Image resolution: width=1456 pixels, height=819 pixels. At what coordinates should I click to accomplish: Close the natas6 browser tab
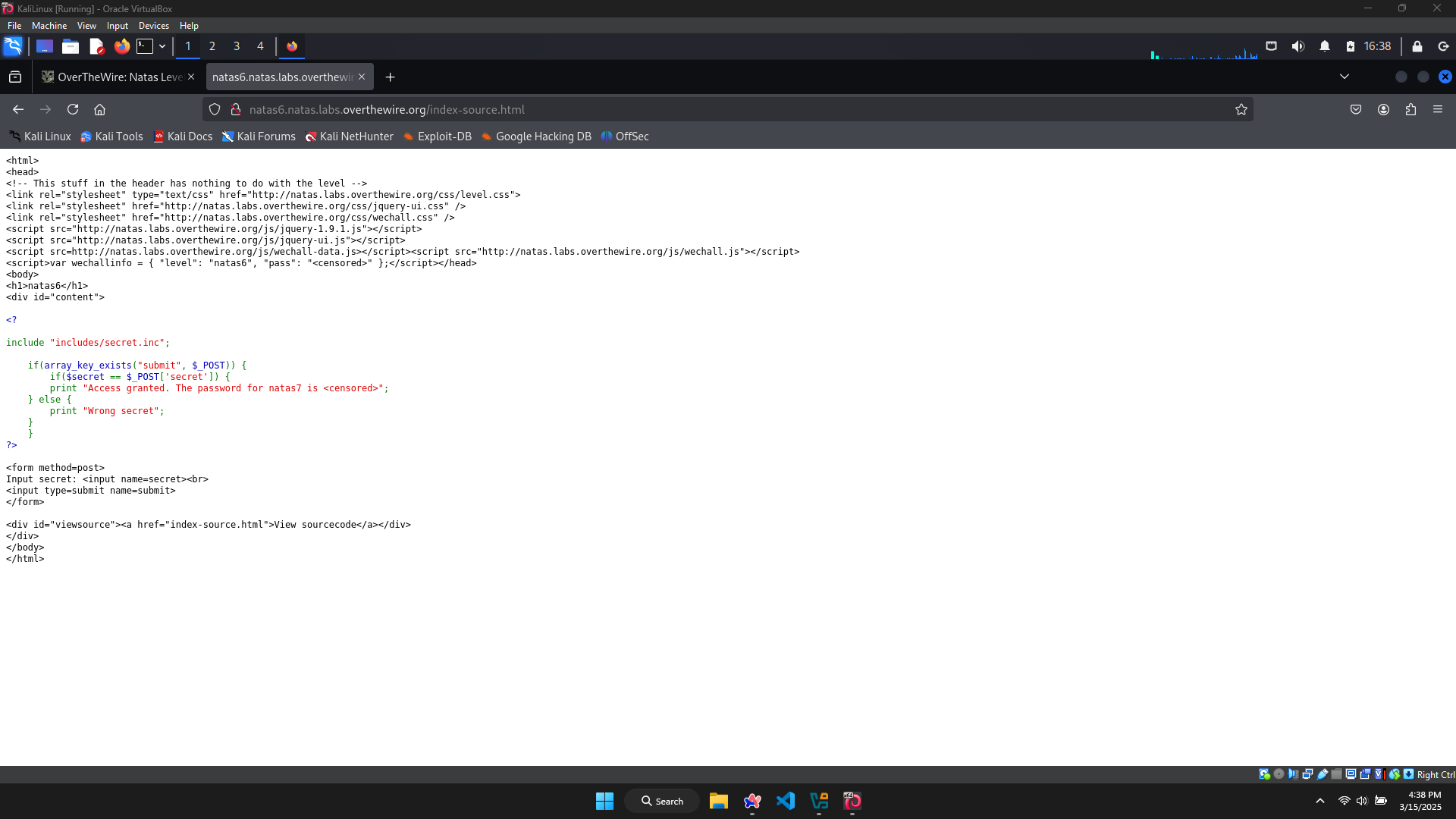(362, 77)
